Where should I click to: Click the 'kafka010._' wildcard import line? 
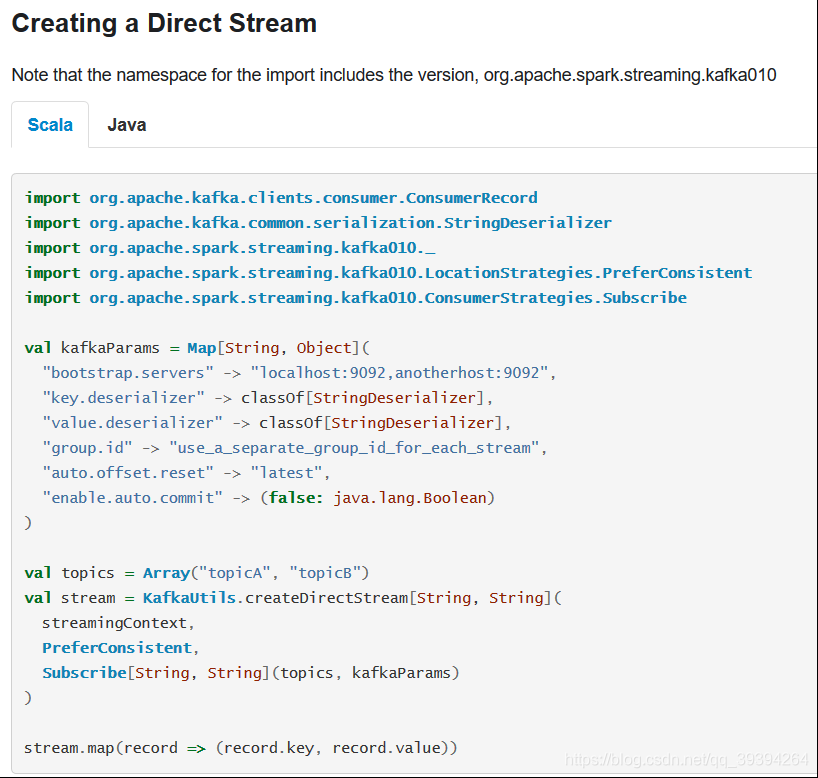[x=230, y=248]
